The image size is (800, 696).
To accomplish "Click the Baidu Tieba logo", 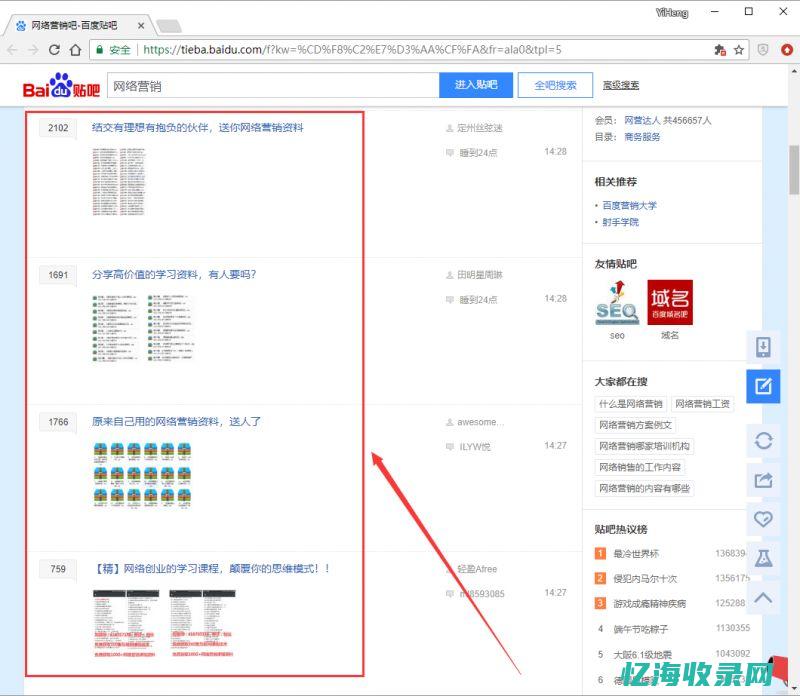I will tap(62, 87).
